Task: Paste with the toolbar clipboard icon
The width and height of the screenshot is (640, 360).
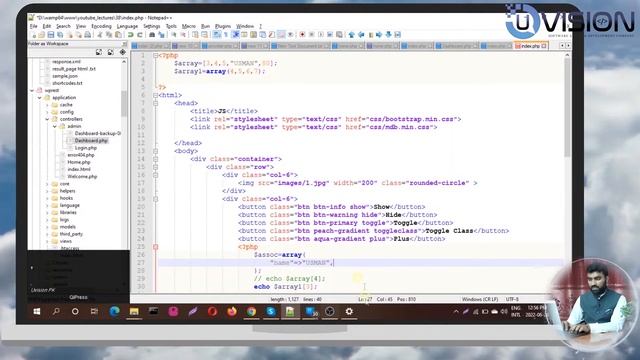Action: pyautogui.click(x=118, y=35)
